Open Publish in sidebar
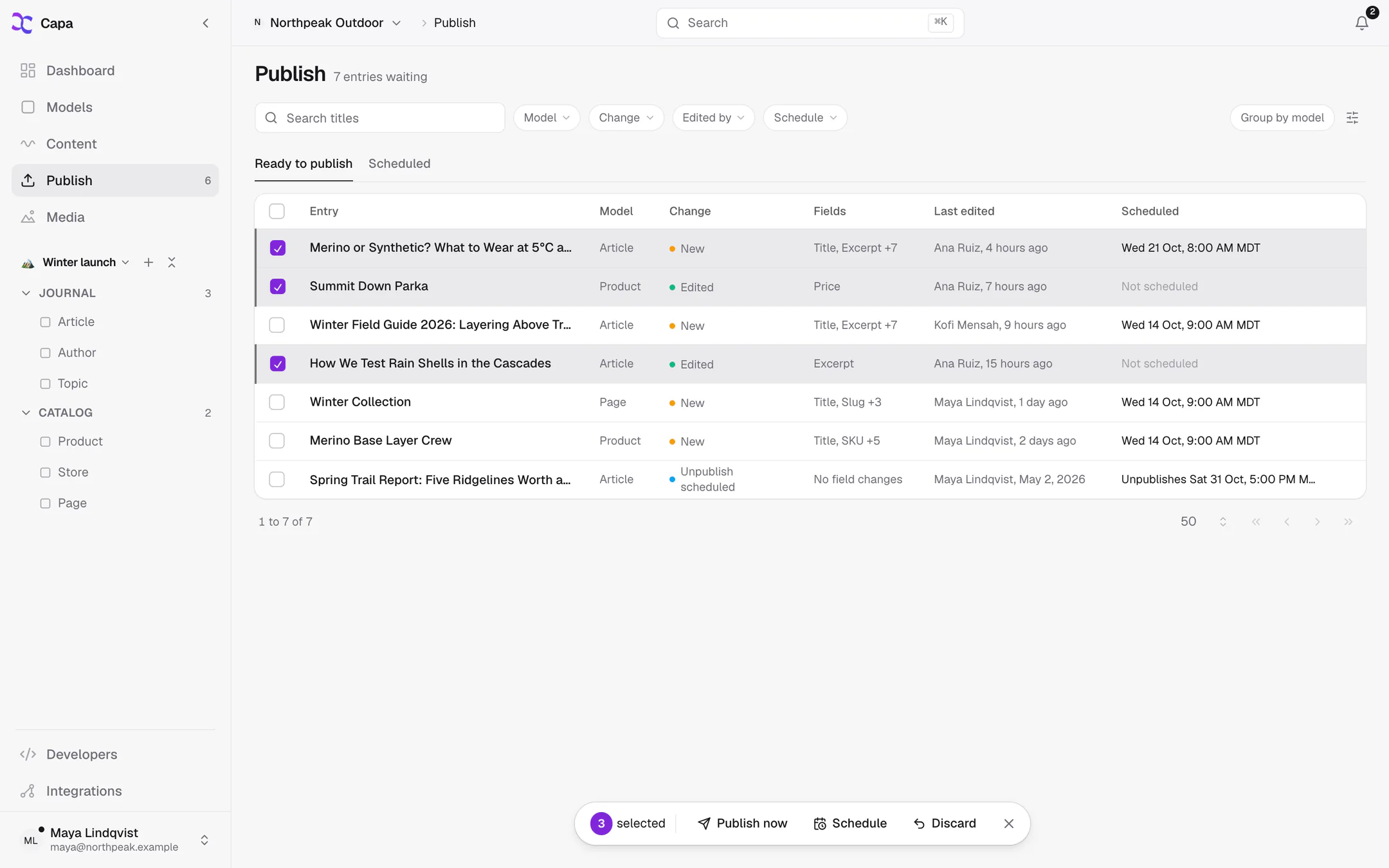Image resolution: width=1389 pixels, height=868 pixels. 115,181
